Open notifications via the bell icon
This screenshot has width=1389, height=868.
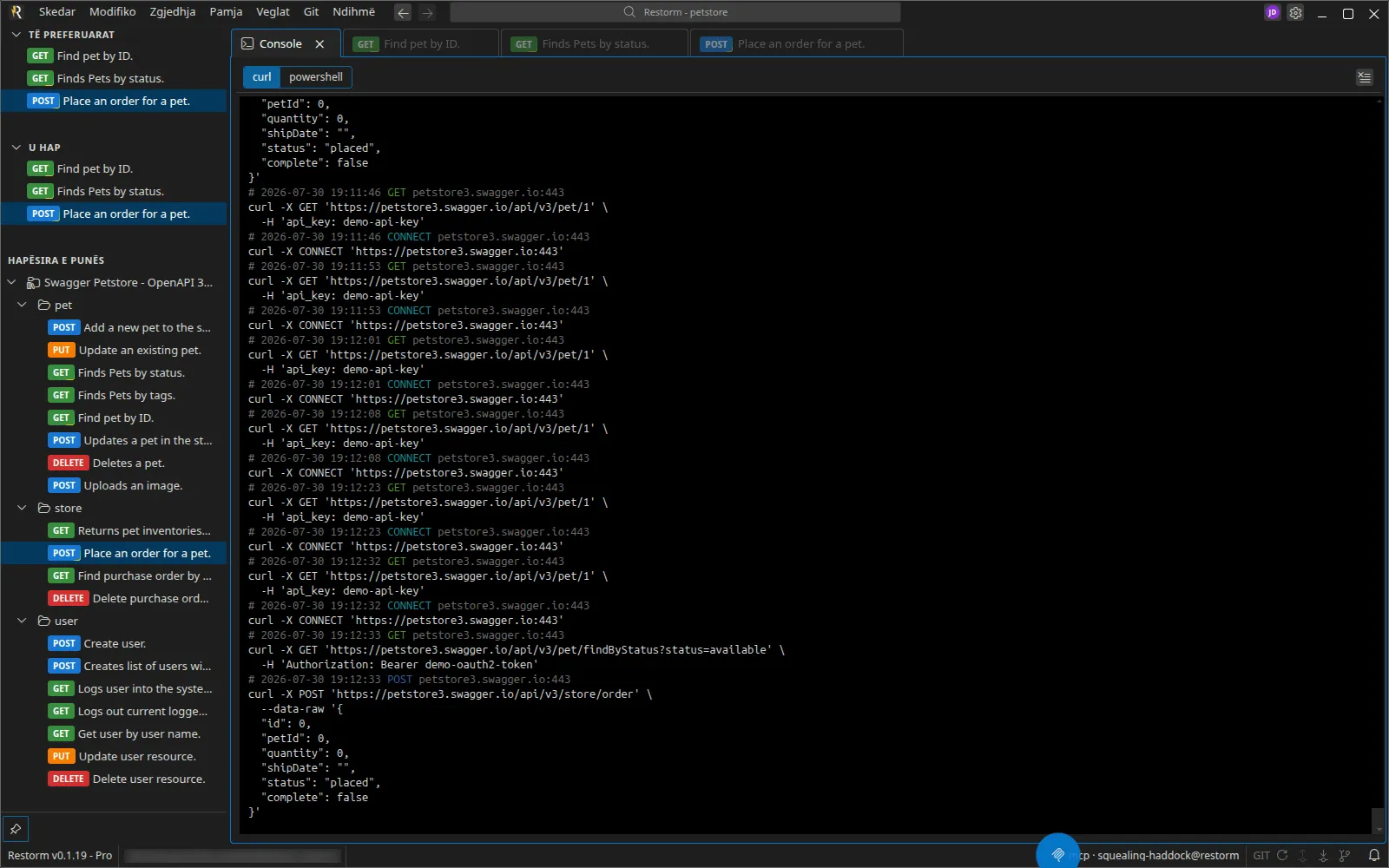click(x=1374, y=855)
